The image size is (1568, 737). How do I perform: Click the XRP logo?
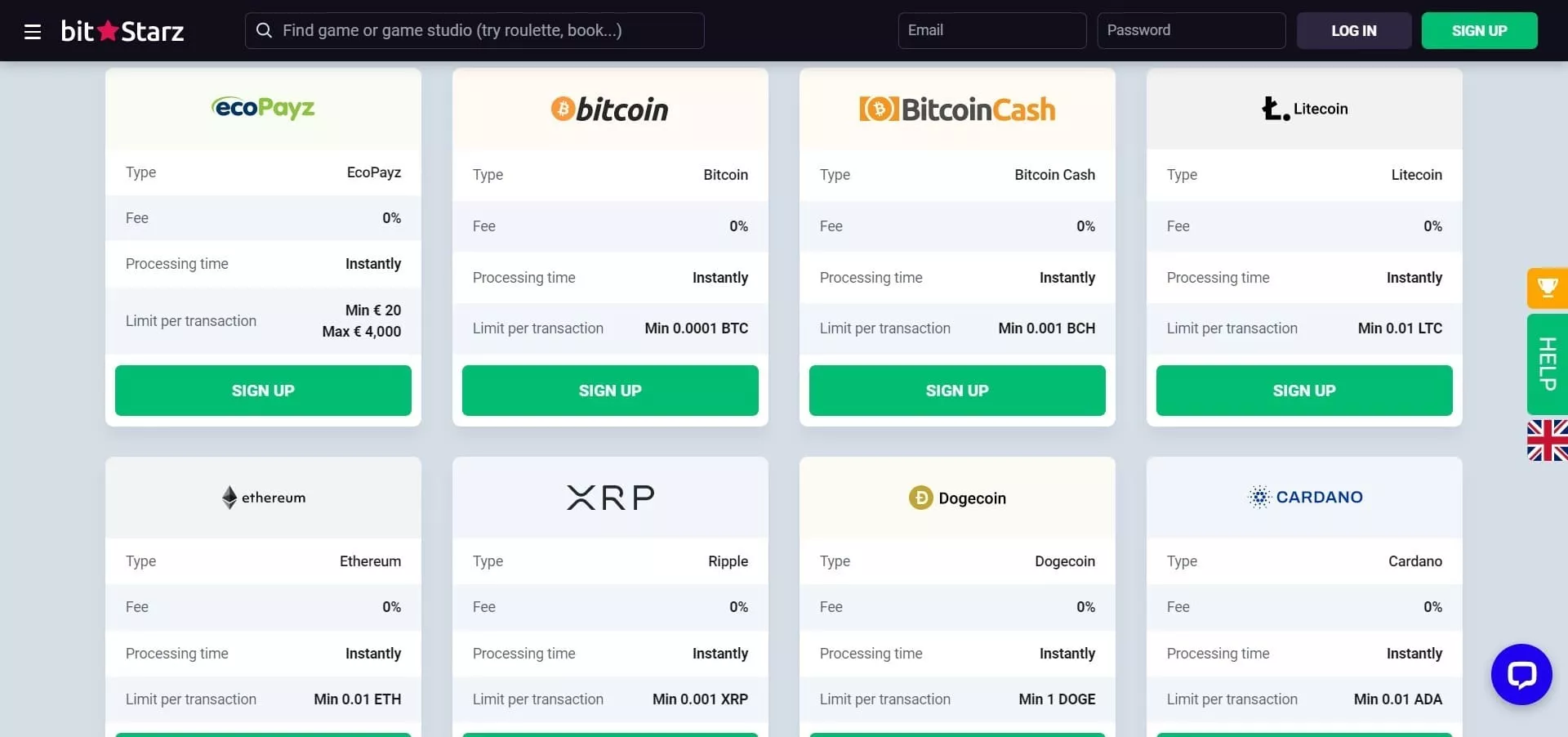610,497
